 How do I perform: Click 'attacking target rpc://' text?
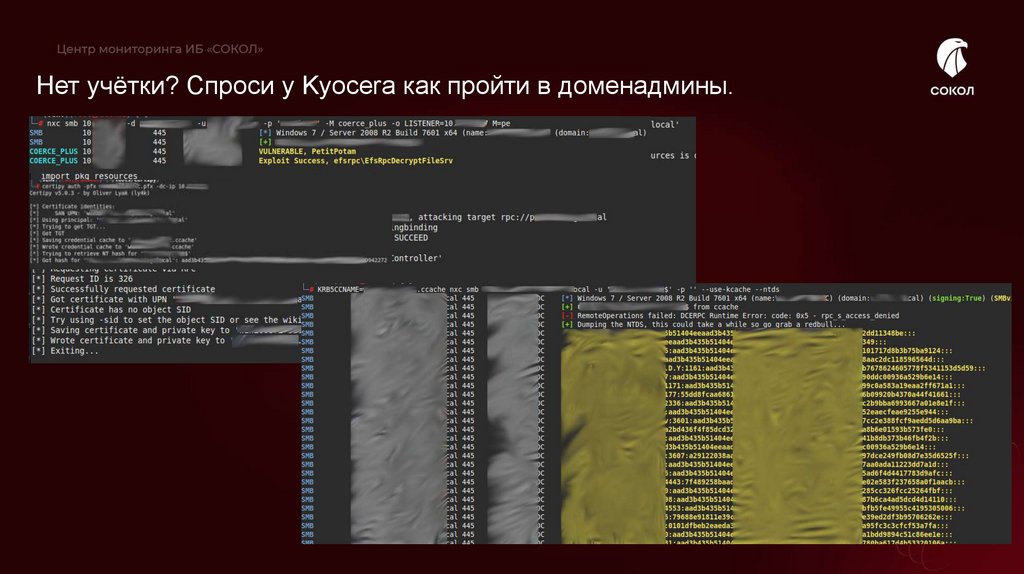point(476,217)
